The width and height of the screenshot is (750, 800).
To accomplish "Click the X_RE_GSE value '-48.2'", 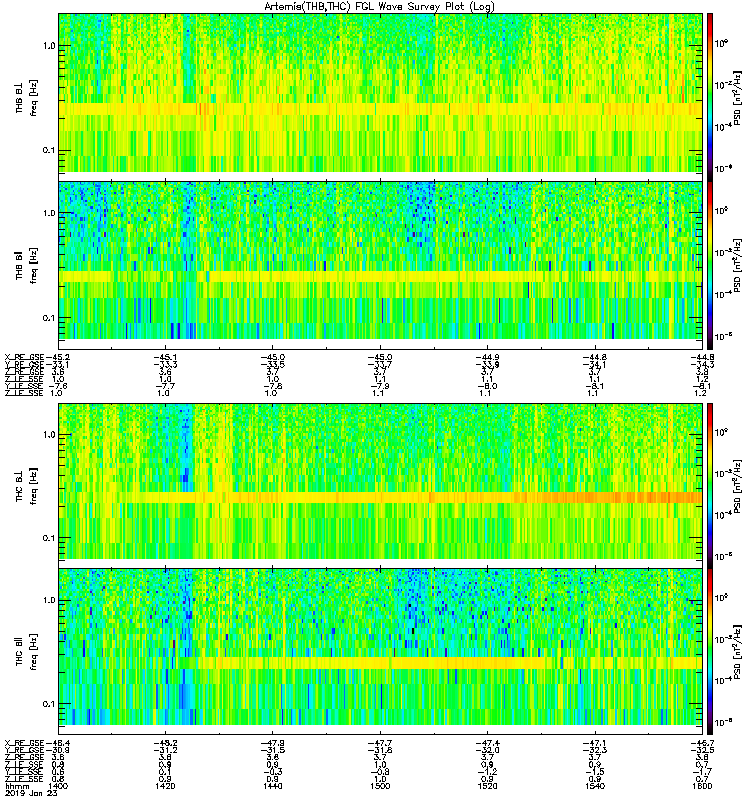I will coord(165,743).
